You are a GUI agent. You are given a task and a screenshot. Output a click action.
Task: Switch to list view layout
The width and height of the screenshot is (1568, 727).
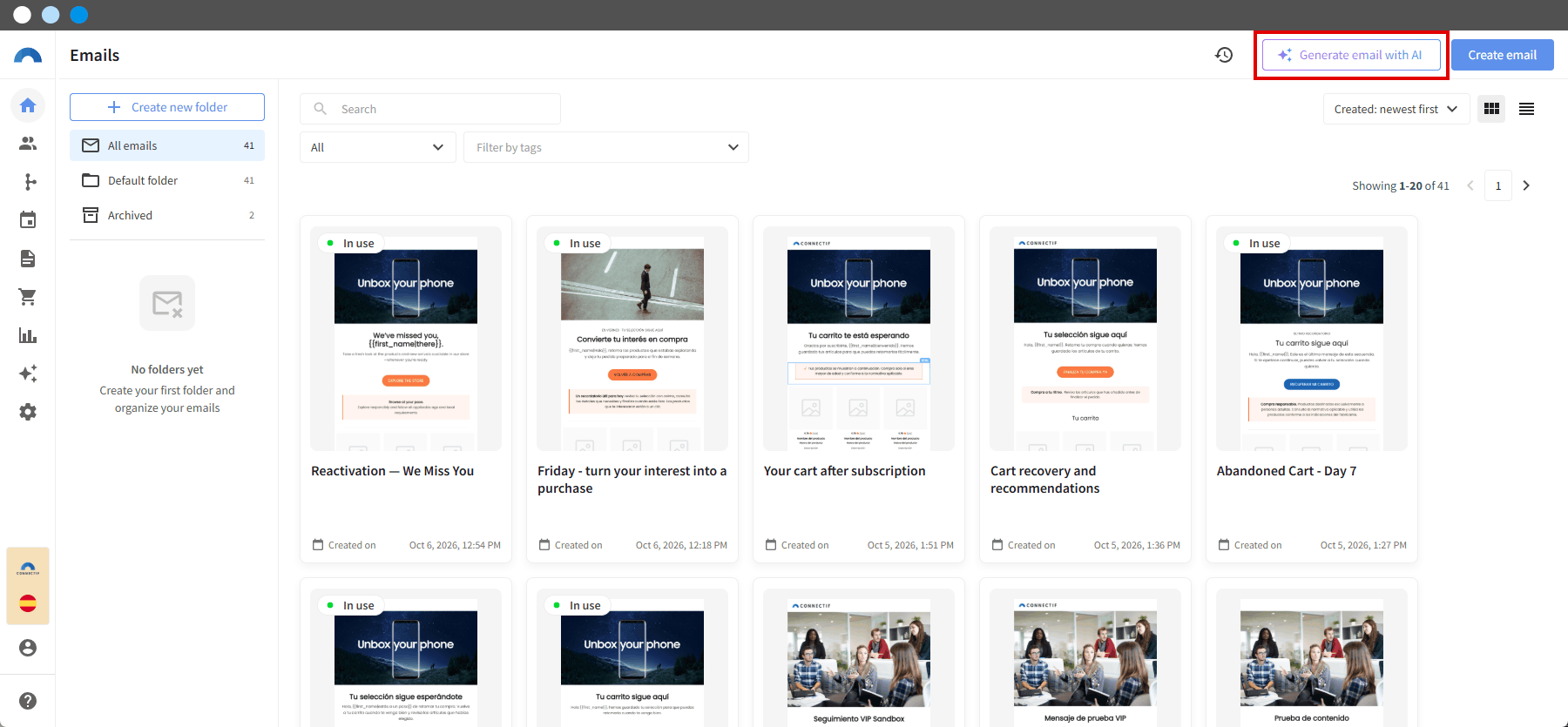pyautogui.click(x=1526, y=109)
